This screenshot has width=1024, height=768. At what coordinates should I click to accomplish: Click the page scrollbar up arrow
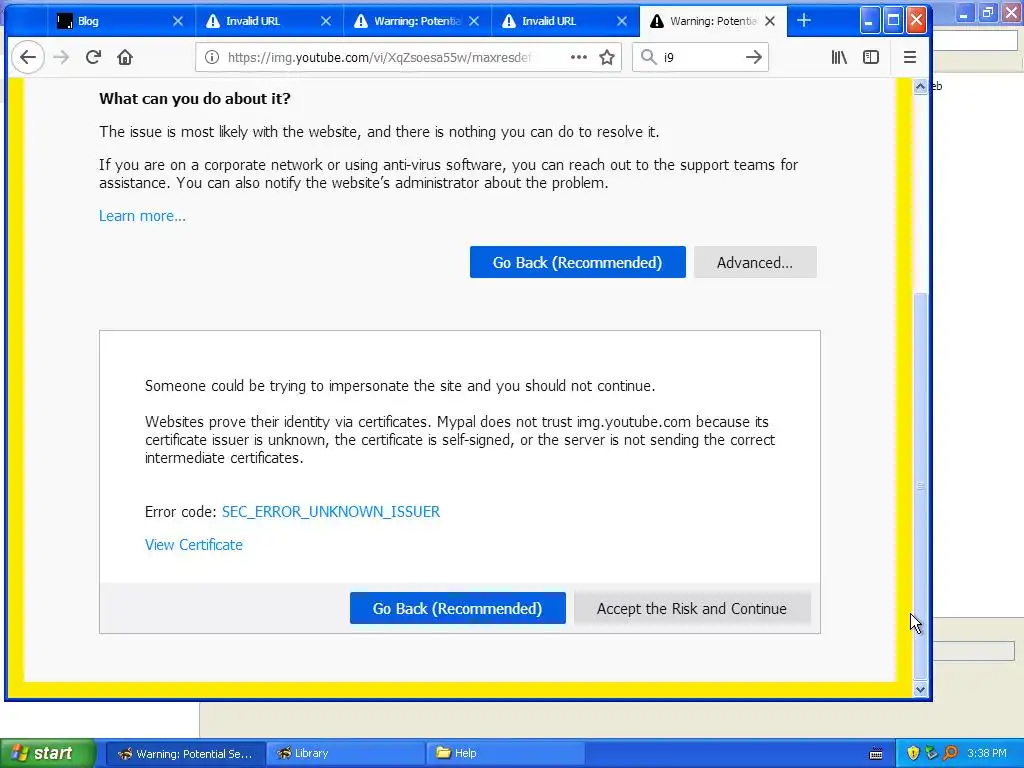920,87
